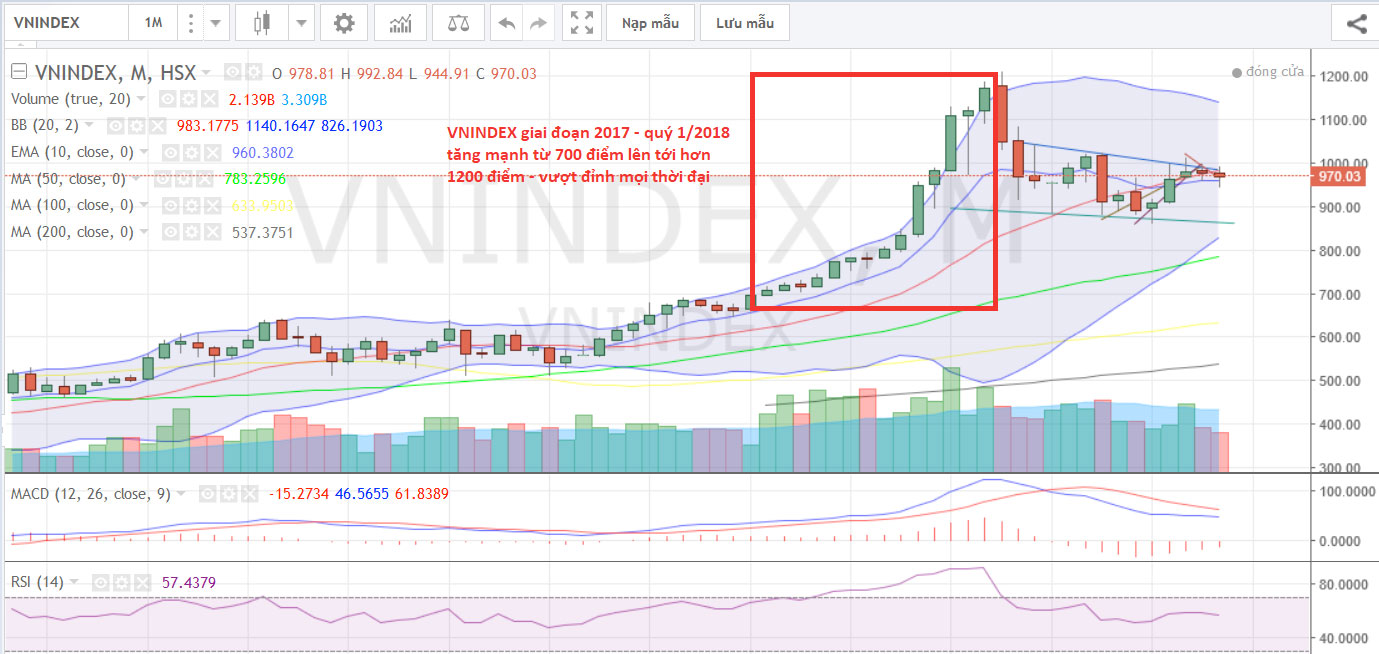Click the VNINDEX symbol search field

coord(65,22)
